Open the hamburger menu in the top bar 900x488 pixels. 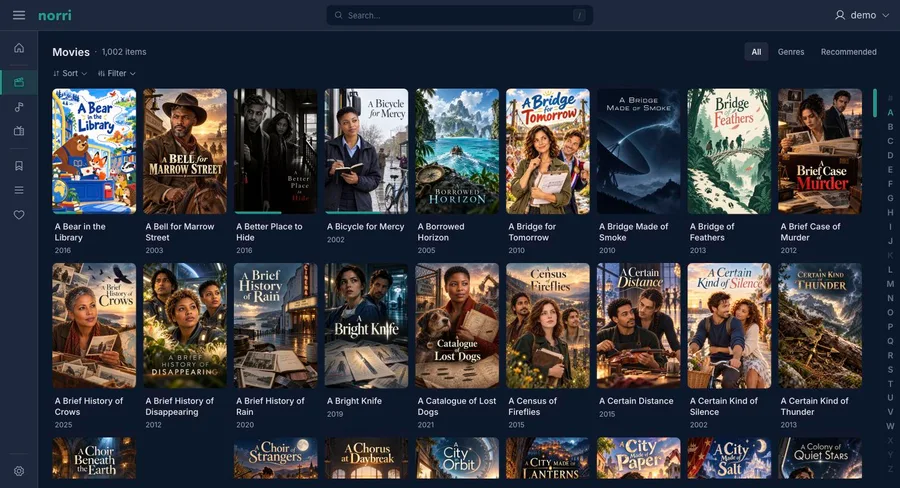(x=19, y=15)
